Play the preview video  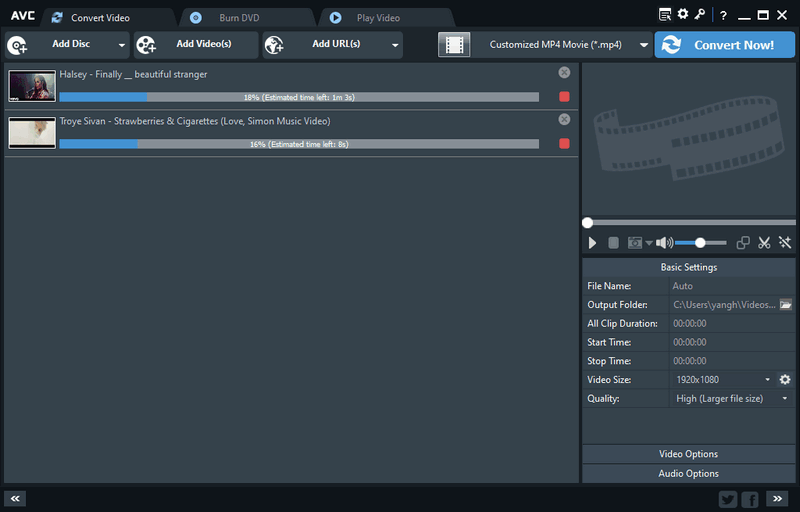pyautogui.click(x=592, y=243)
